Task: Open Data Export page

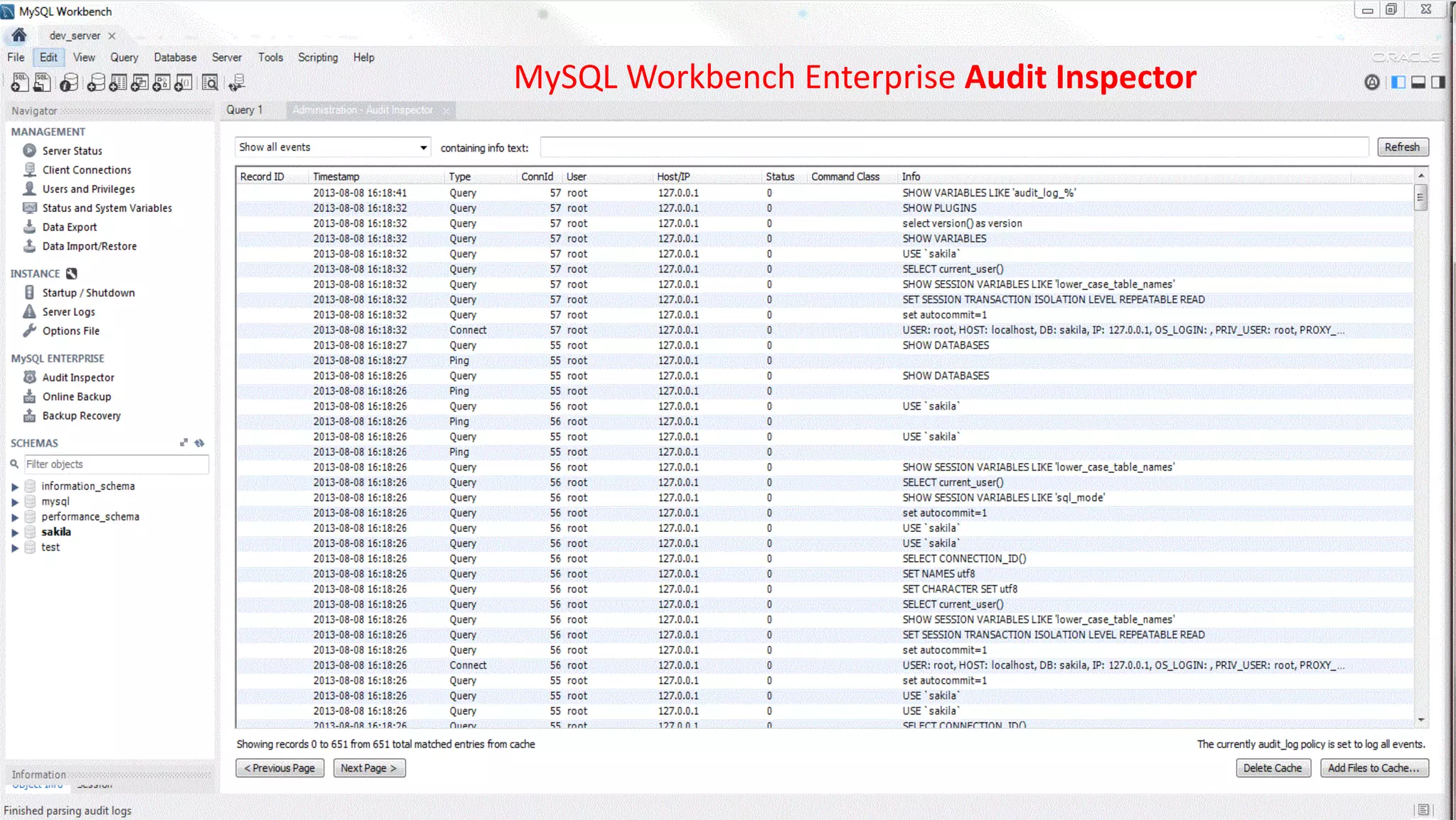Action: [69, 228]
